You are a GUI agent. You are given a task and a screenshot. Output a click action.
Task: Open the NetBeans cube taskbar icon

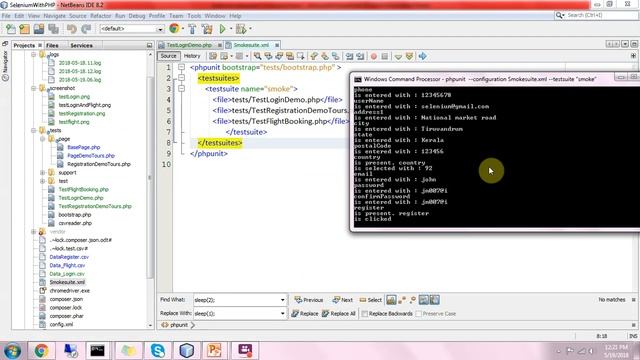pyautogui.click(x=186, y=351)
